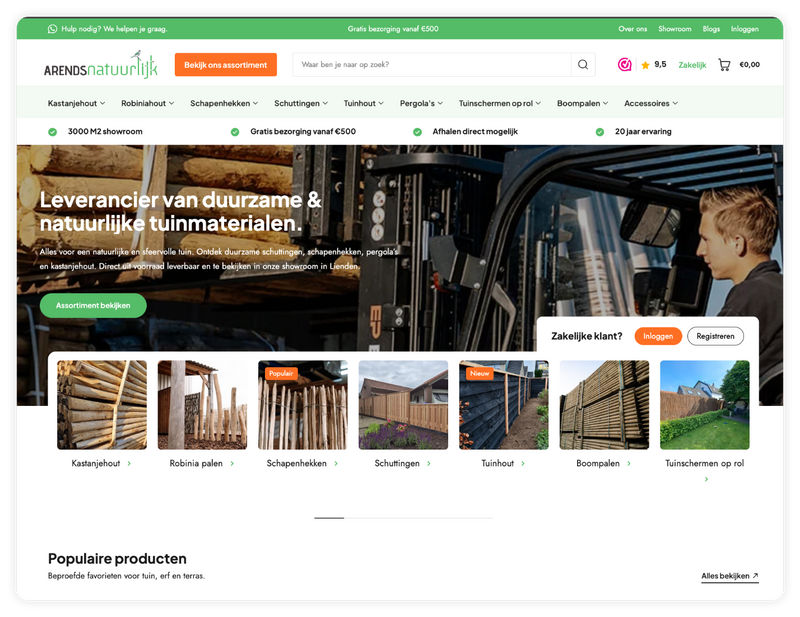Expand the Tuinhout navigation menu
The image size is (800, 617).
point(363,103)
